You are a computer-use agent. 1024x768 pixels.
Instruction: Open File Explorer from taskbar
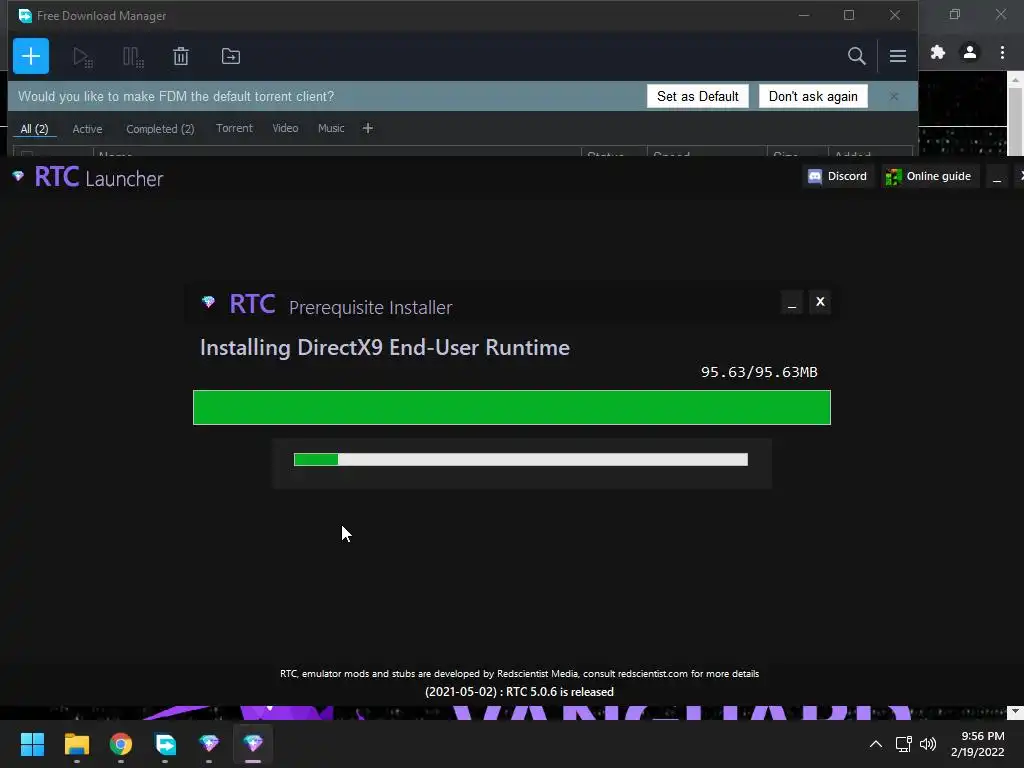tap(76, 744)
